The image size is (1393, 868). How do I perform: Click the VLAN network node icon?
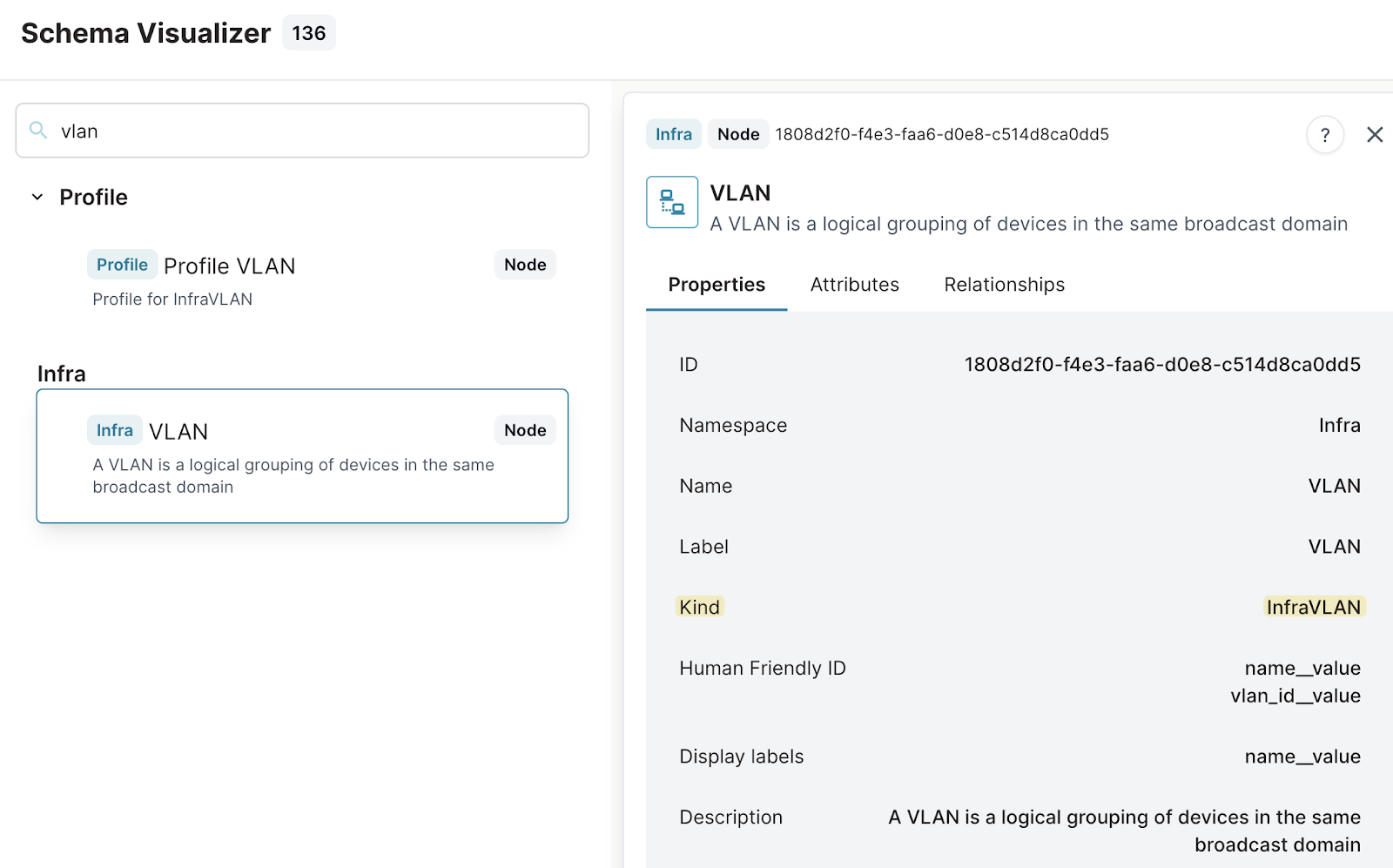pos(672,202)
